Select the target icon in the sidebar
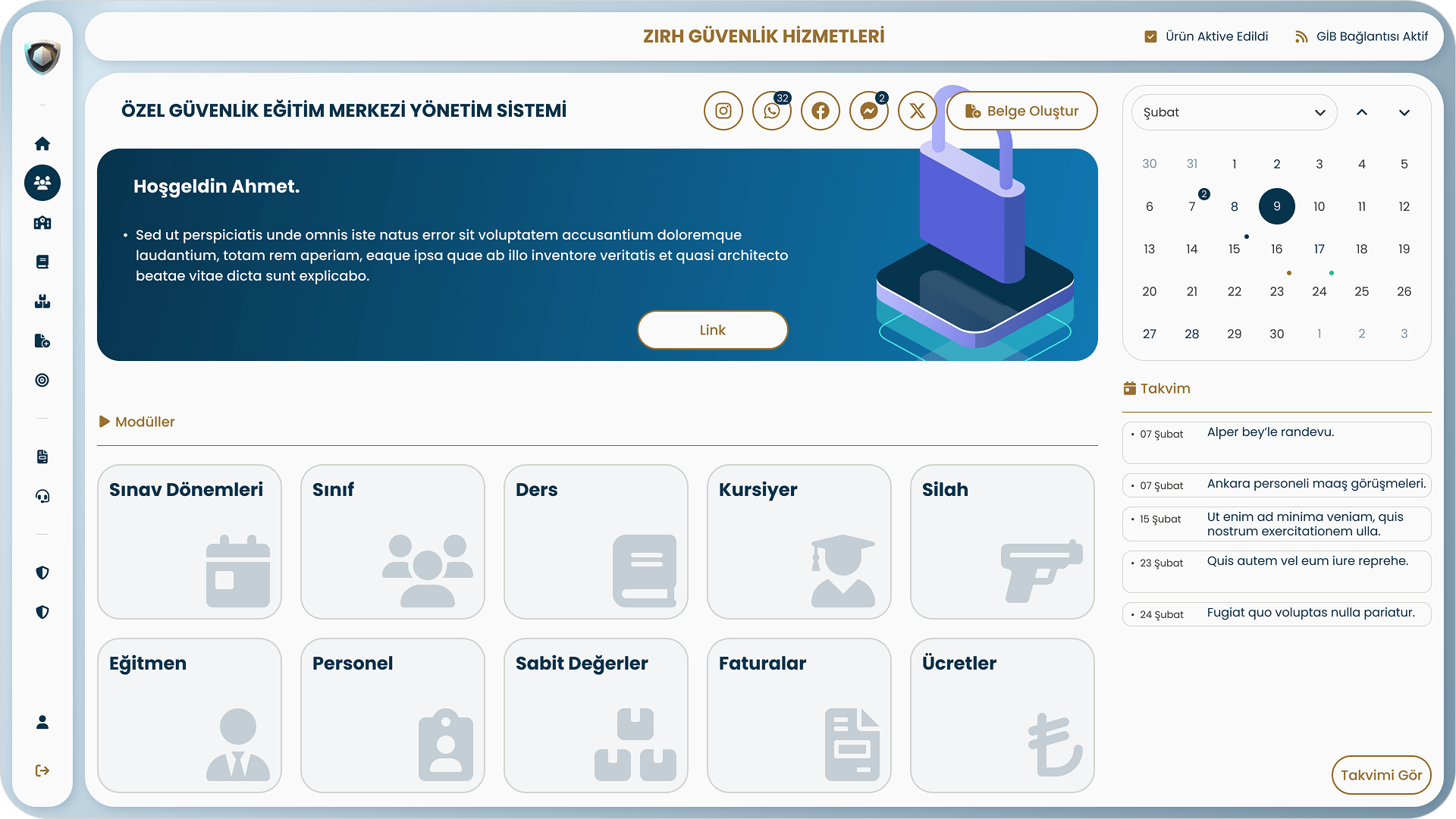This screenshot has height=819, width=1456. (x=42, y=380)
